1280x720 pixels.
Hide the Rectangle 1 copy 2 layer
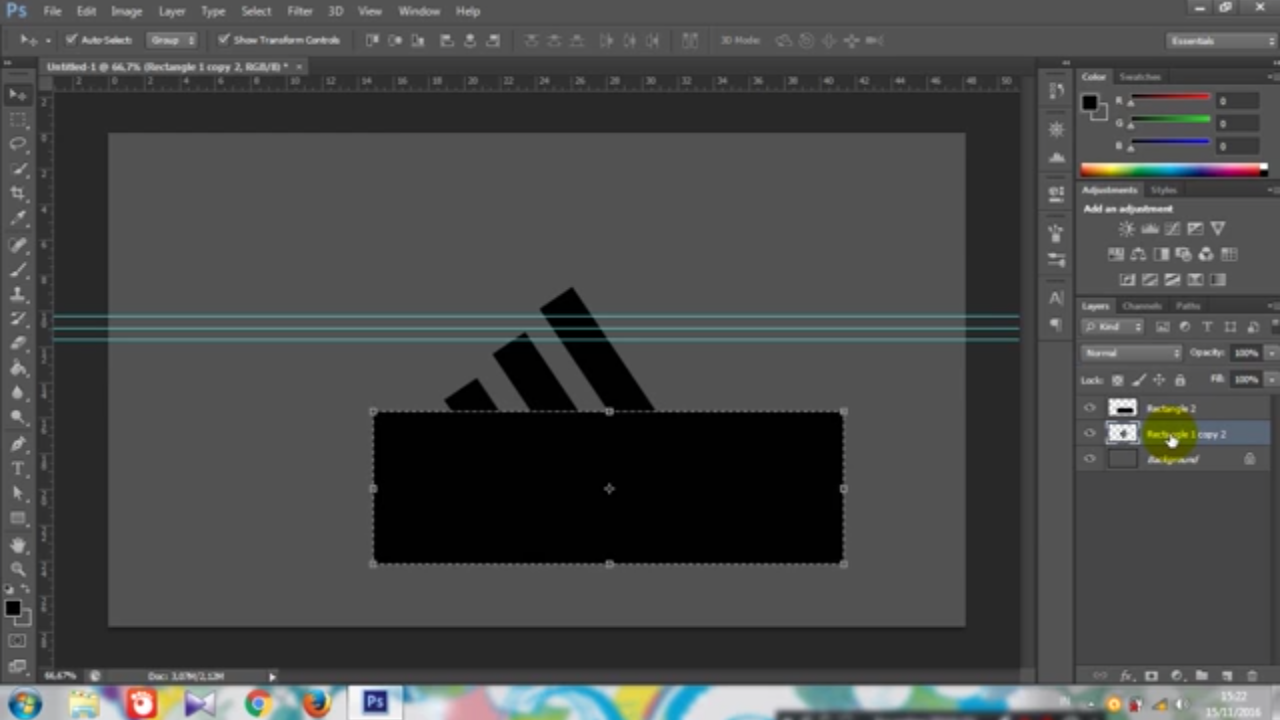tap(1090, 433)
